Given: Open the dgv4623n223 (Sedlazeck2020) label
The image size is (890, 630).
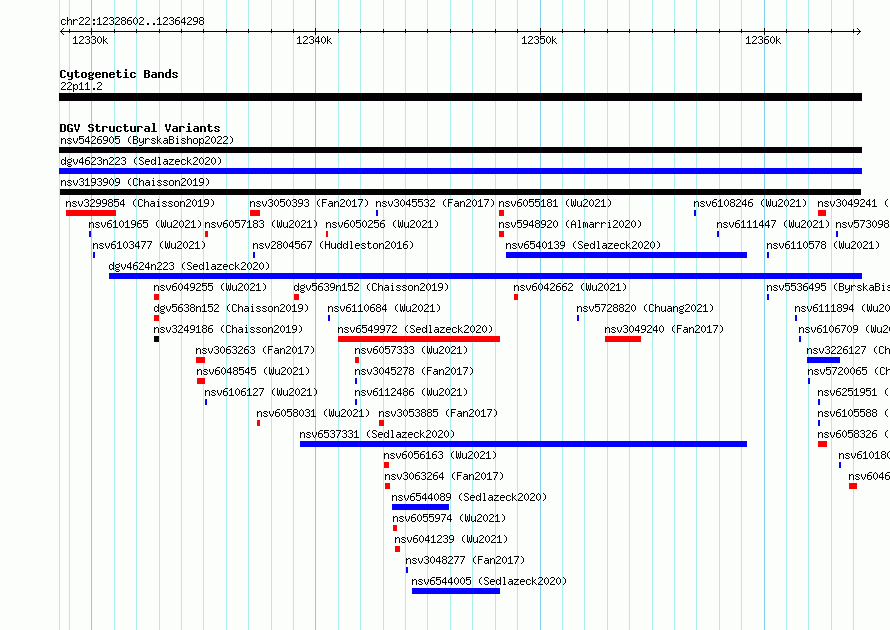Looking at the screenshot, I should 141,161.
